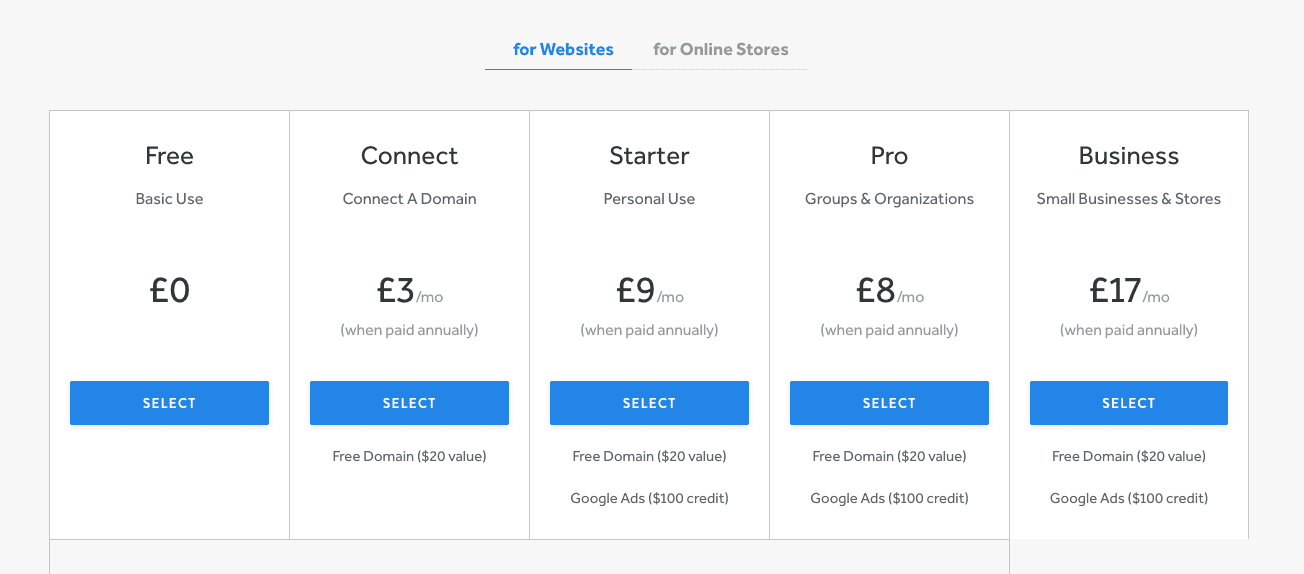This screenshot has width=1304, height=574.
Task: Click the £3/mo Connect price
Action: 409,291
